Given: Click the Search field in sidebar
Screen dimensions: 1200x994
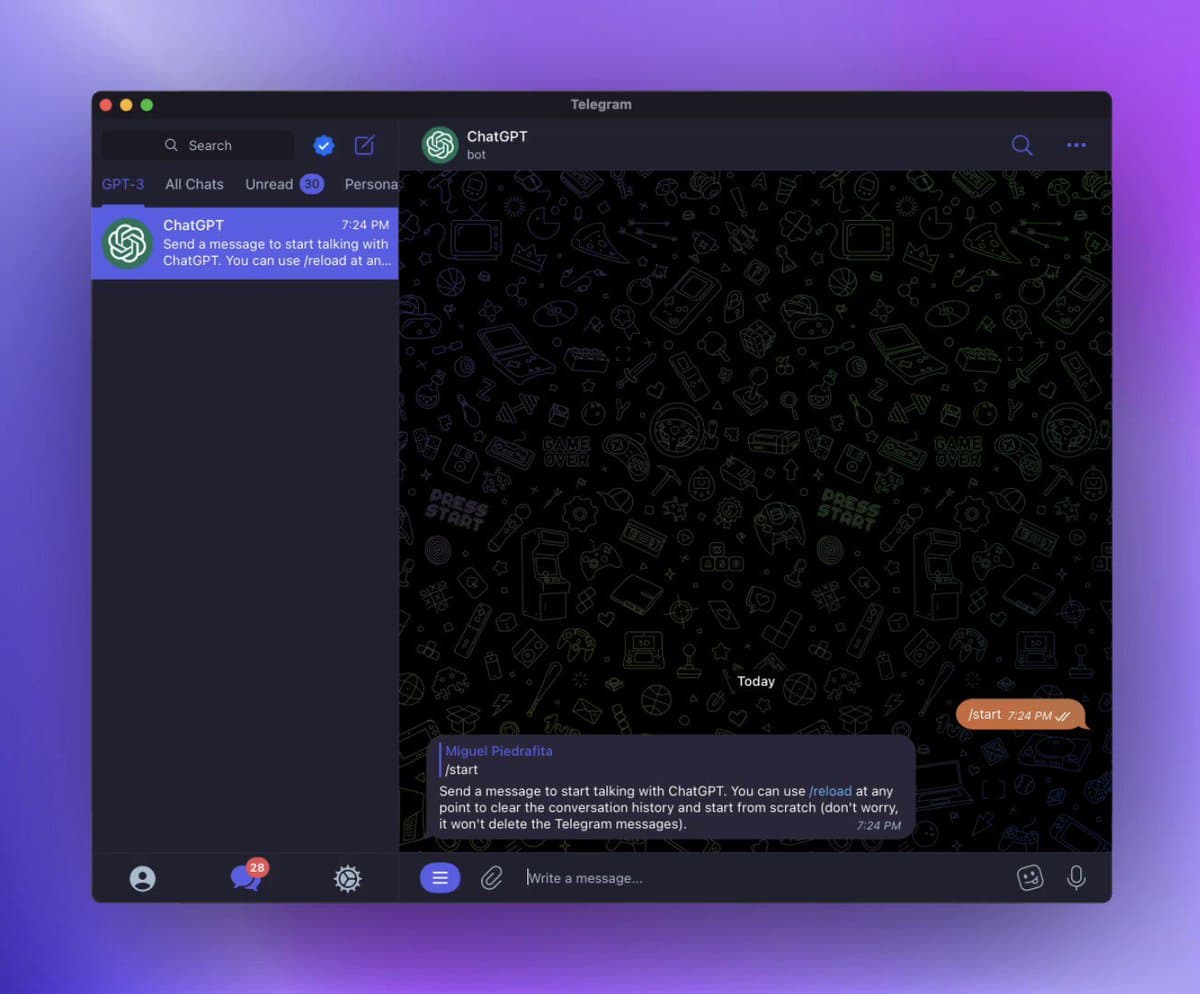Looking at the screenshot, I should tap(198, 145).
